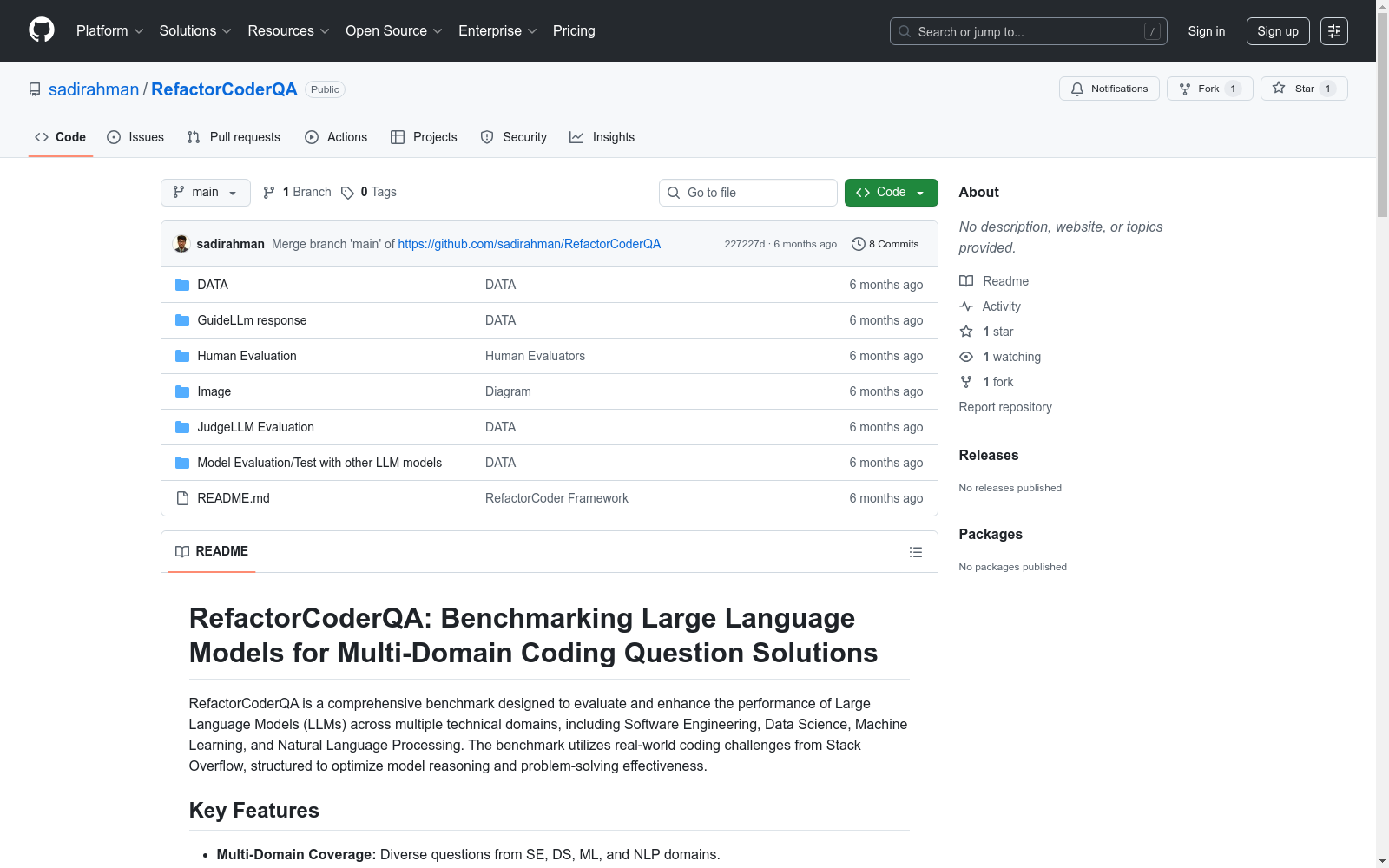Expand the Solutions menu
This screenshot has height=868, width=1389.
click(x=195, y=31)
